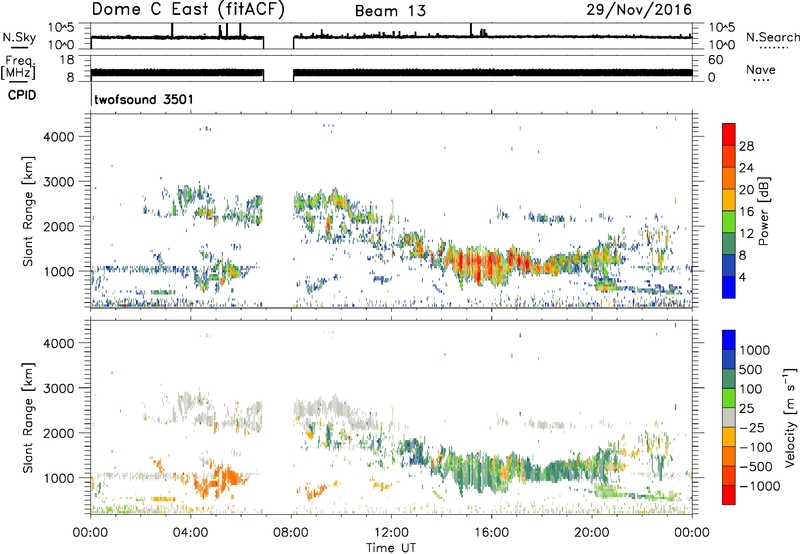Click the orange negative-velocity patch near 05:00

(x=222, y=480)
